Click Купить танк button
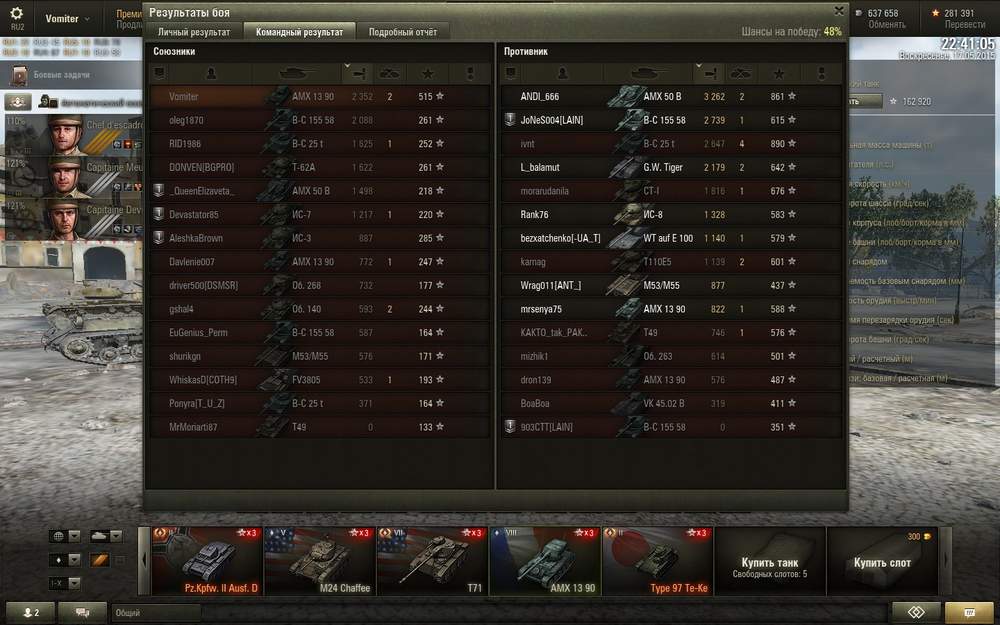This screenshot has height=625, width=1000. pyautogui.click(x=770, y=561)
